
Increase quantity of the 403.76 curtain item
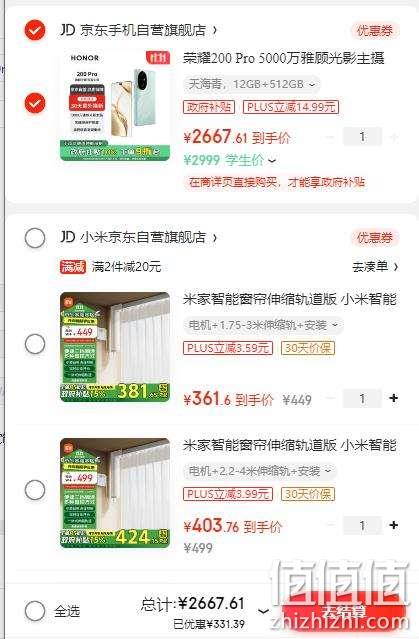click(x=393, y=525)
